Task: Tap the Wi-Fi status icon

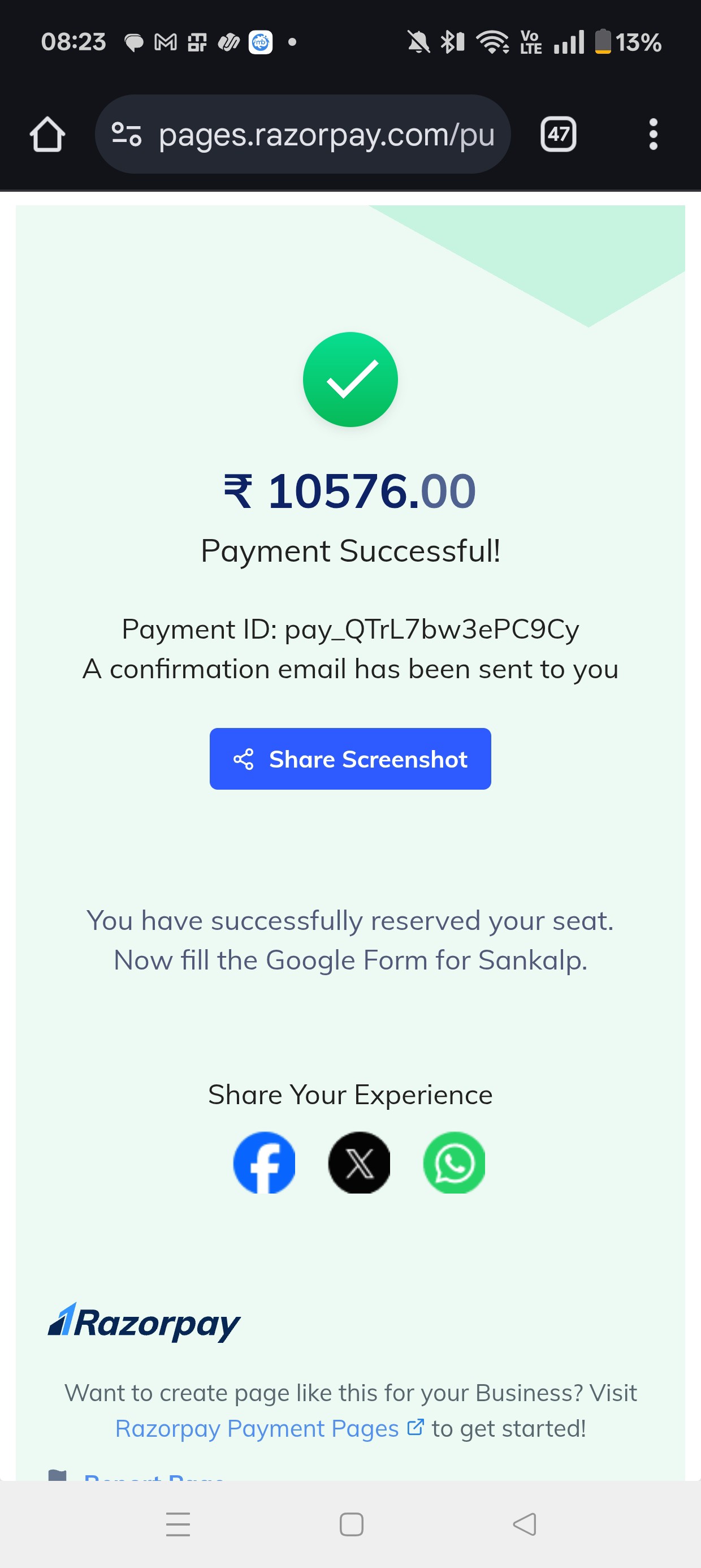Action: 492,42
